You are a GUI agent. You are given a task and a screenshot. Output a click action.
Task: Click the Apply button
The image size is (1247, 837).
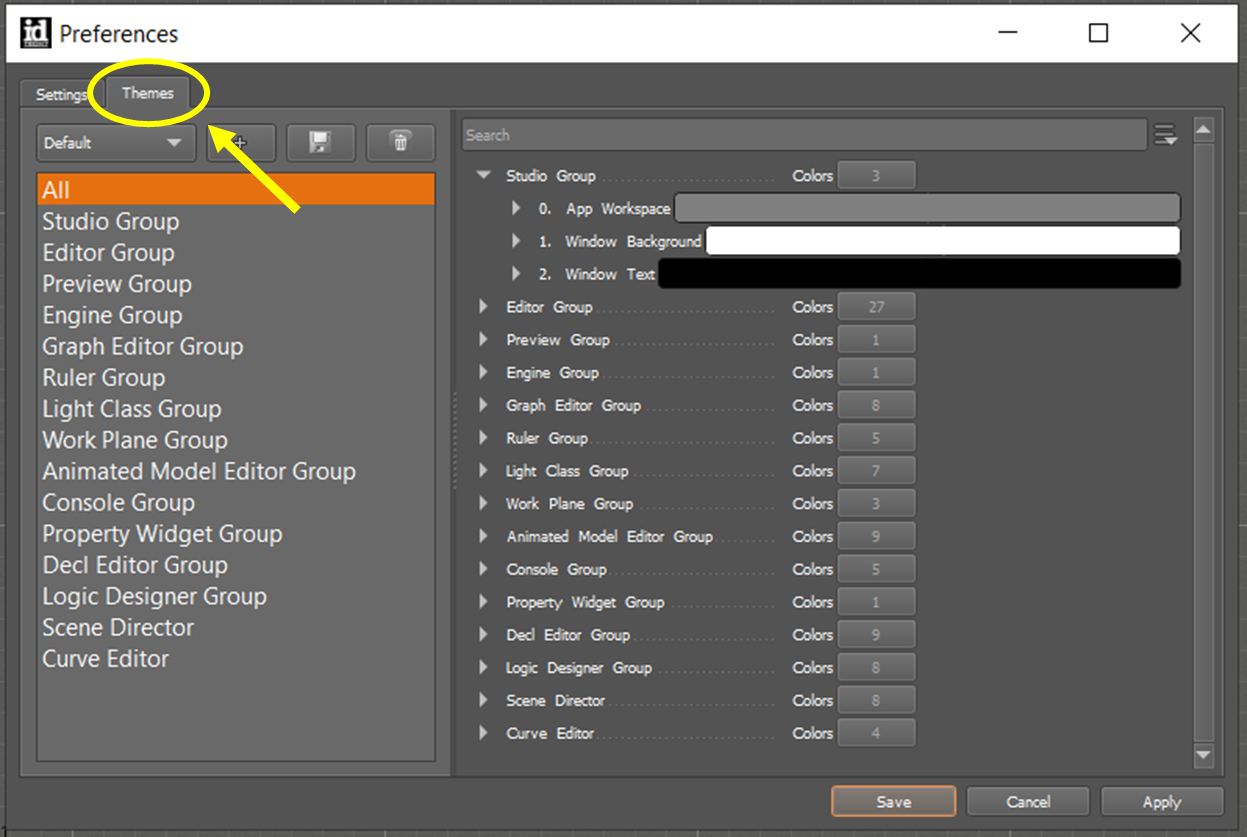pyautogui.click(x=1162, y=802)
